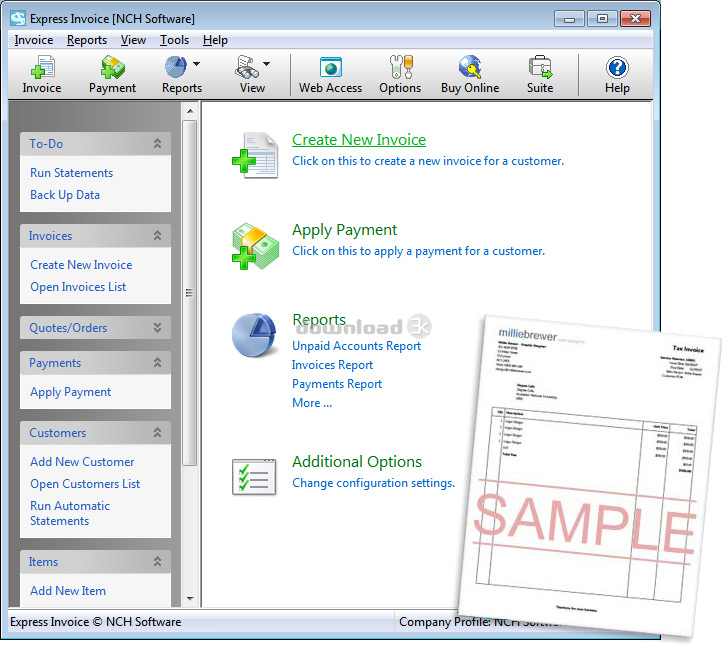Click the large Apply Payment cash icon
The height and width of the screenshot is (653, 728).
pos(255,246)
